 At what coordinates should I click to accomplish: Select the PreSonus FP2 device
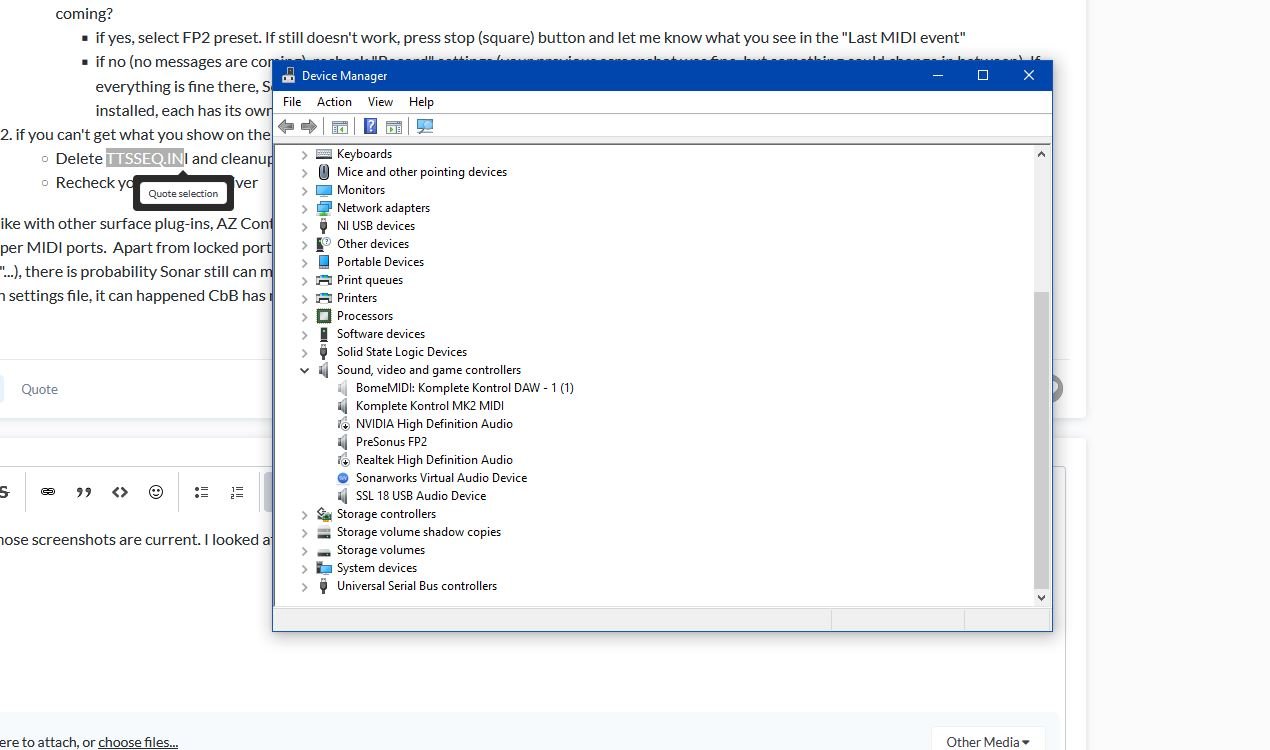(391, 442)
